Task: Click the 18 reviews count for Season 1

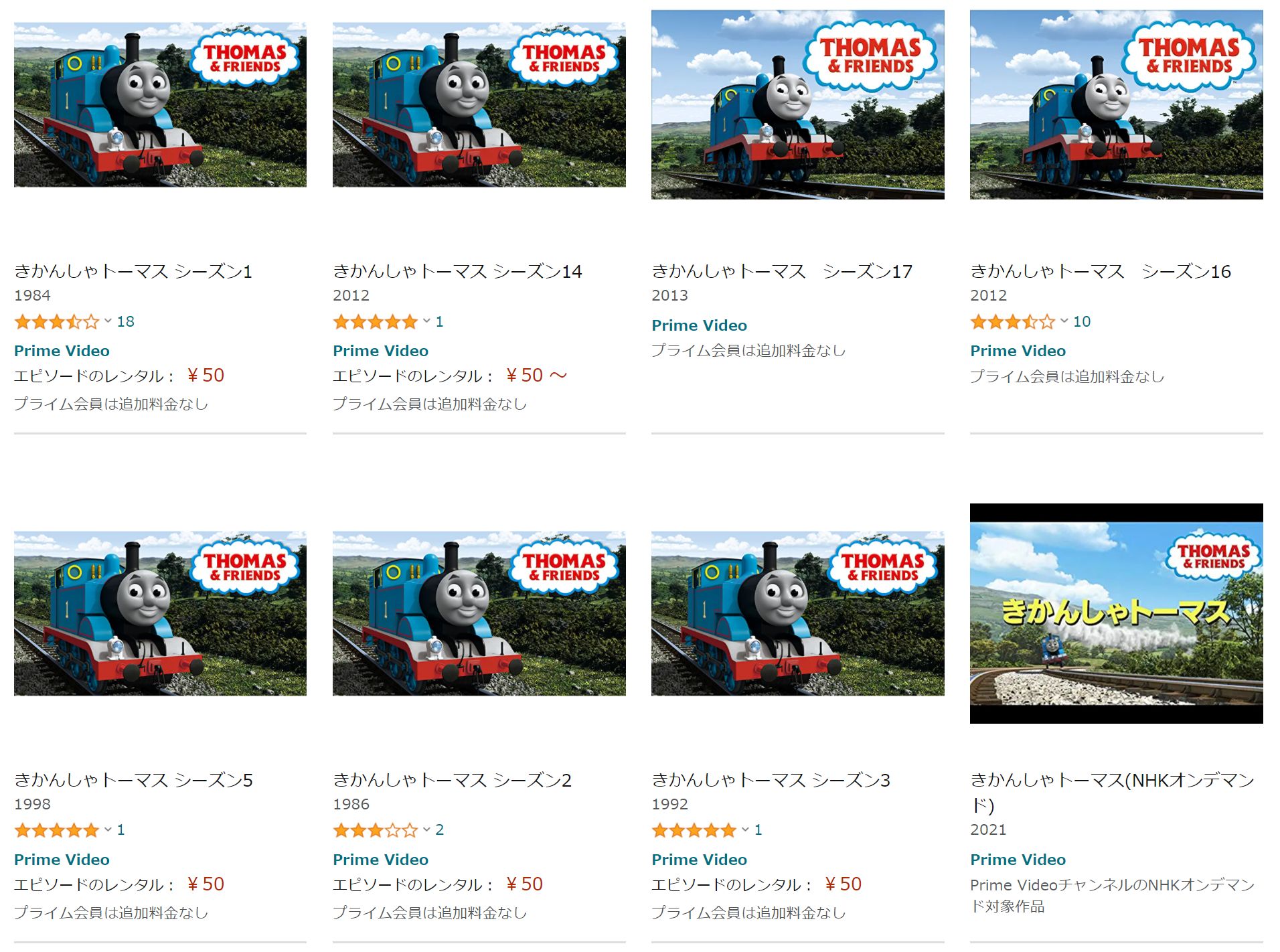Action: click(126, 322)
